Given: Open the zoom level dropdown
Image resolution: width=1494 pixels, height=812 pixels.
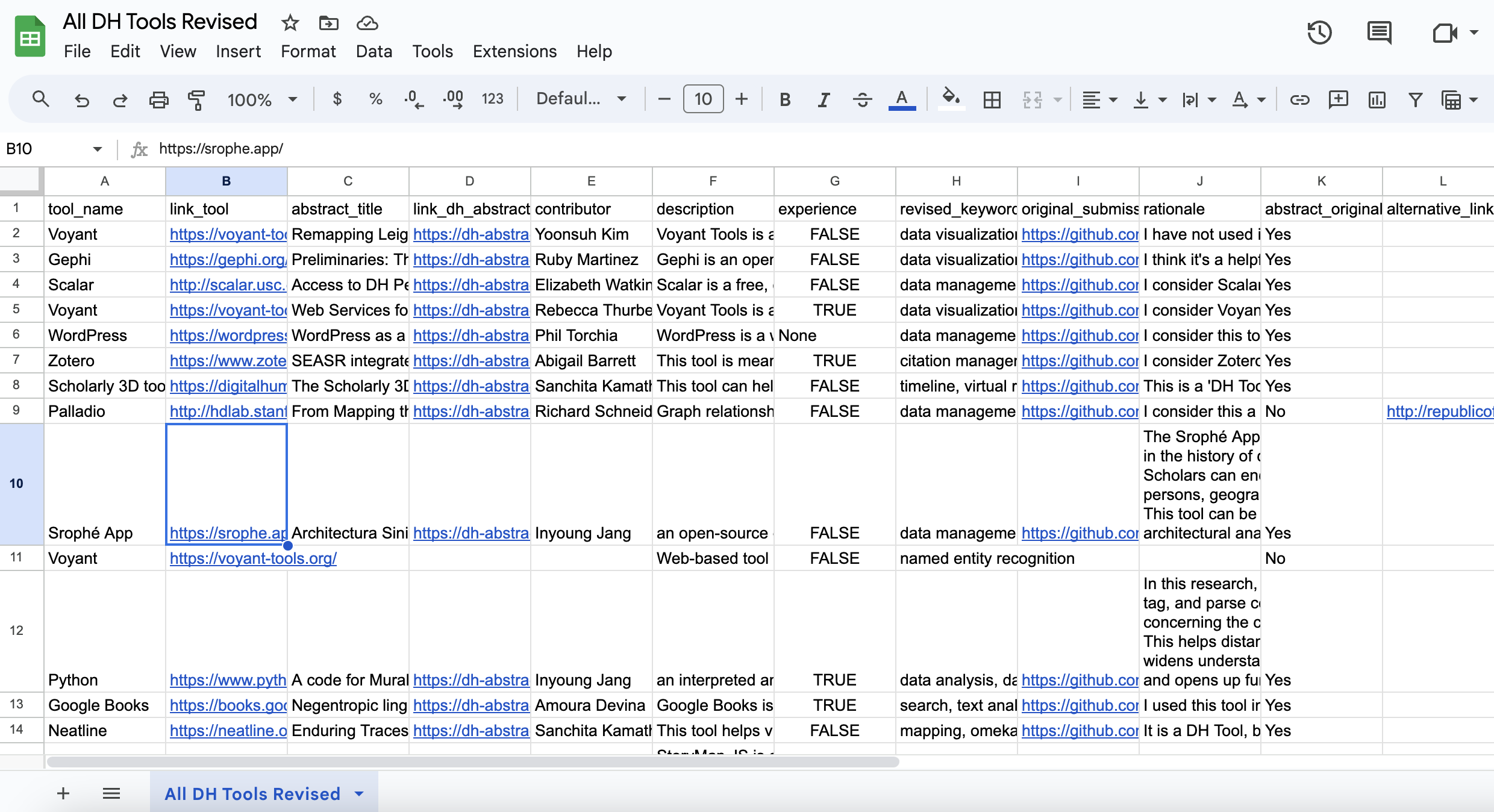Looking at the screenshot, I should (263, 99).
